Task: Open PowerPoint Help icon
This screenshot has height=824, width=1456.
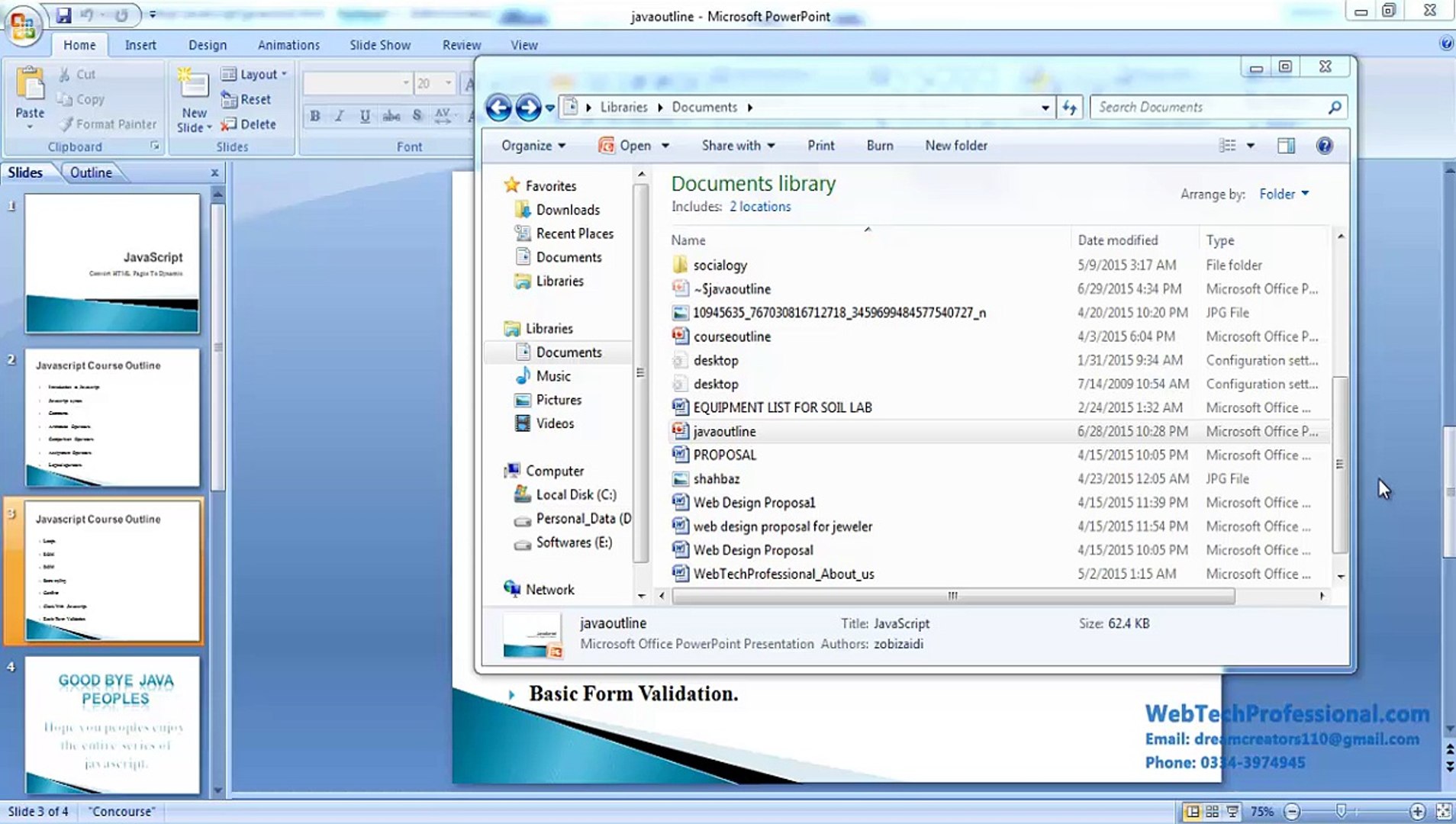Action: 1446,43
